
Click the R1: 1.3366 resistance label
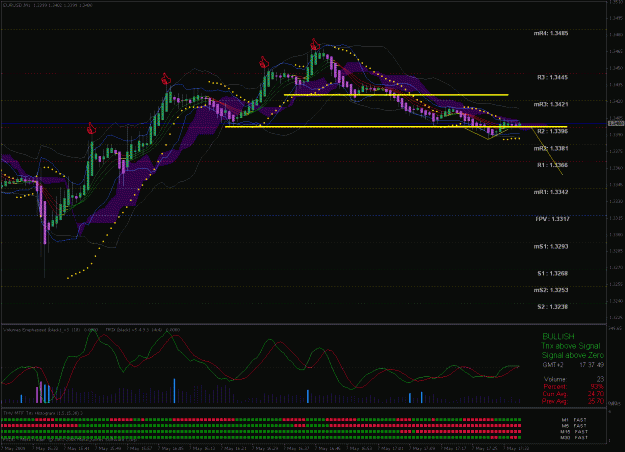click(552, 165)
